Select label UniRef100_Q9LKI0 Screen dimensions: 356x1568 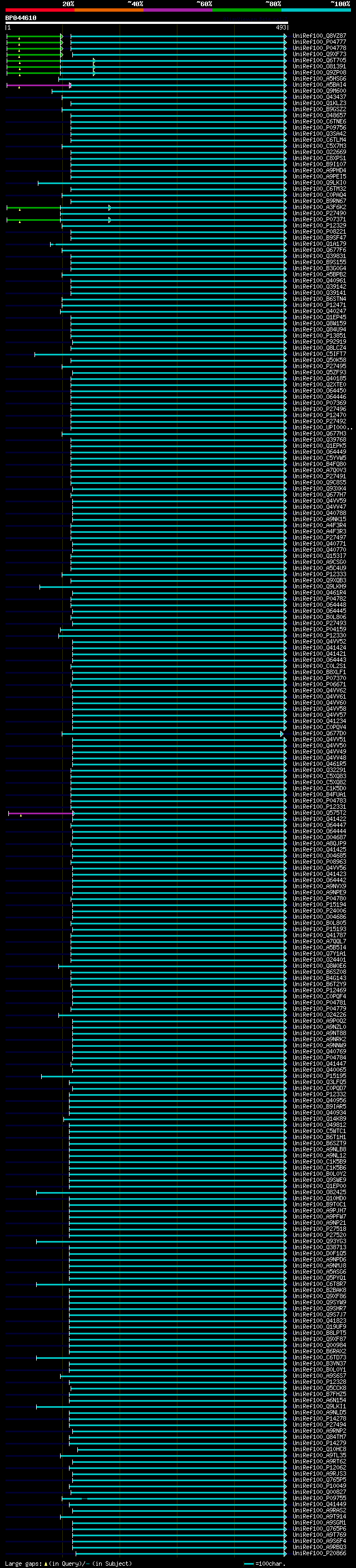click(x=319, y=182)
